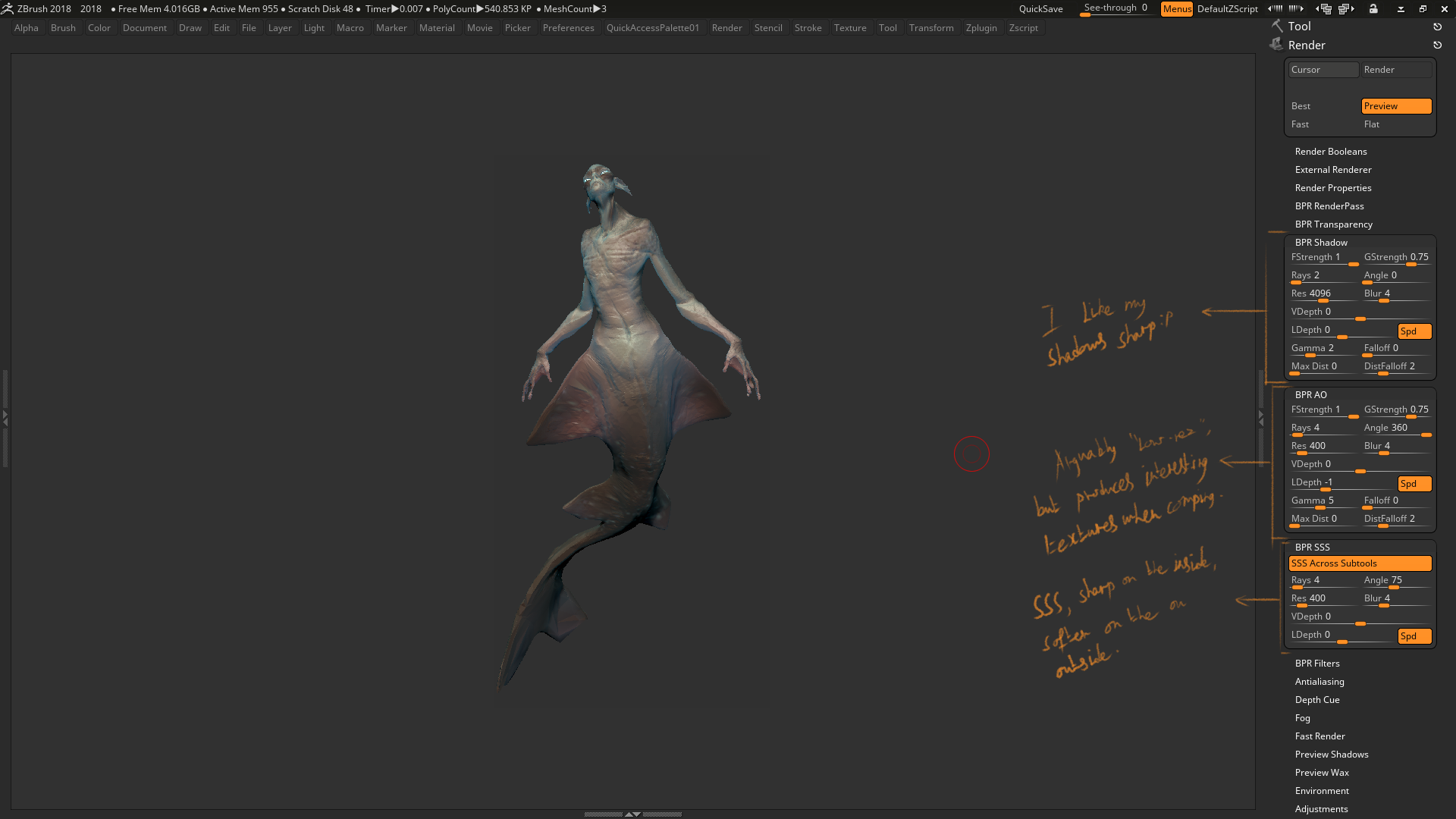The width and height of the screenshot is (1456, 819).
Task: Open the Alpha menu
Action: coord(27,28)
